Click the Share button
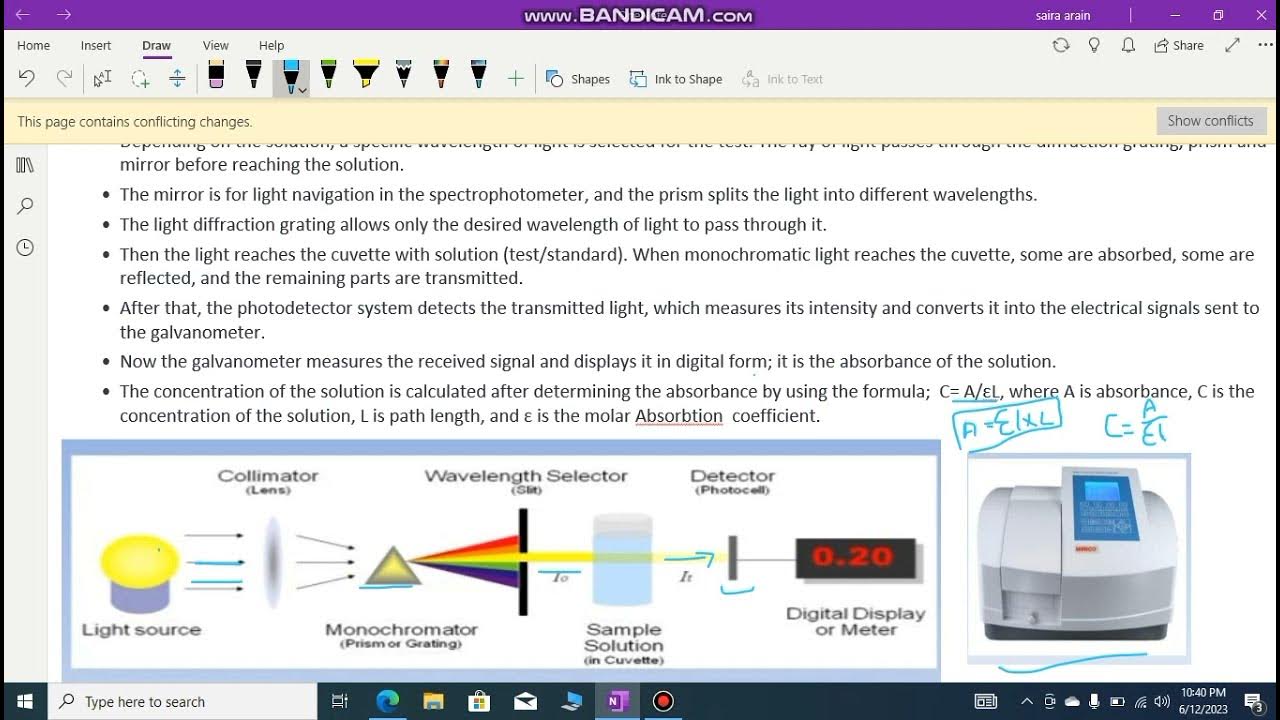 [1179, 45]
